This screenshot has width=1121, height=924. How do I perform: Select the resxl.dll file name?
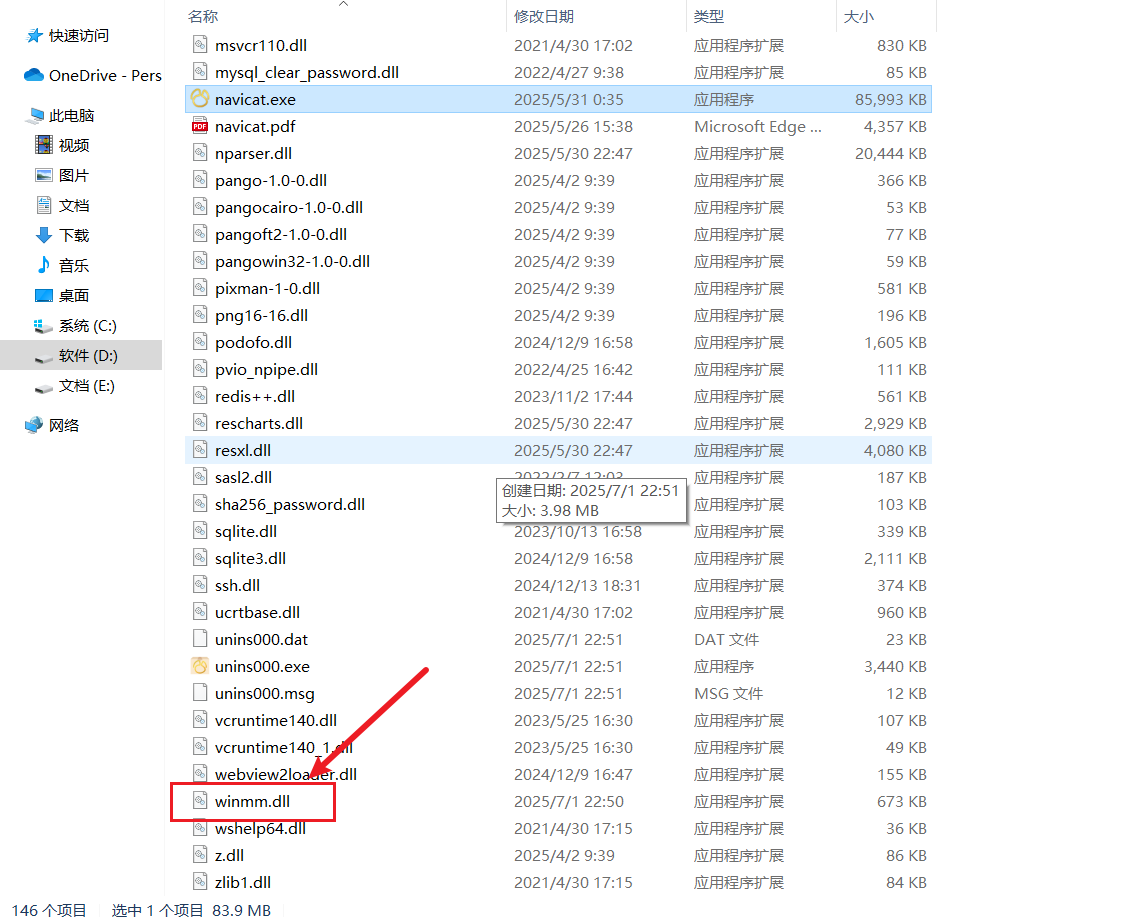point(243,450)
